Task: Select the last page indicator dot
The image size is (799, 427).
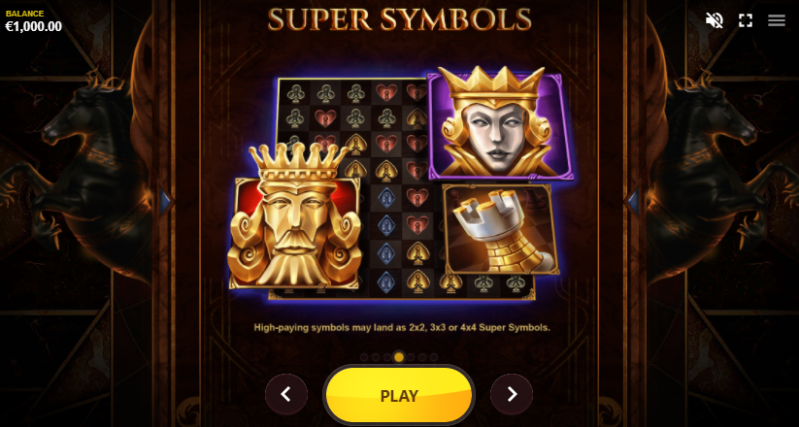Action: (x=434, y=357)
